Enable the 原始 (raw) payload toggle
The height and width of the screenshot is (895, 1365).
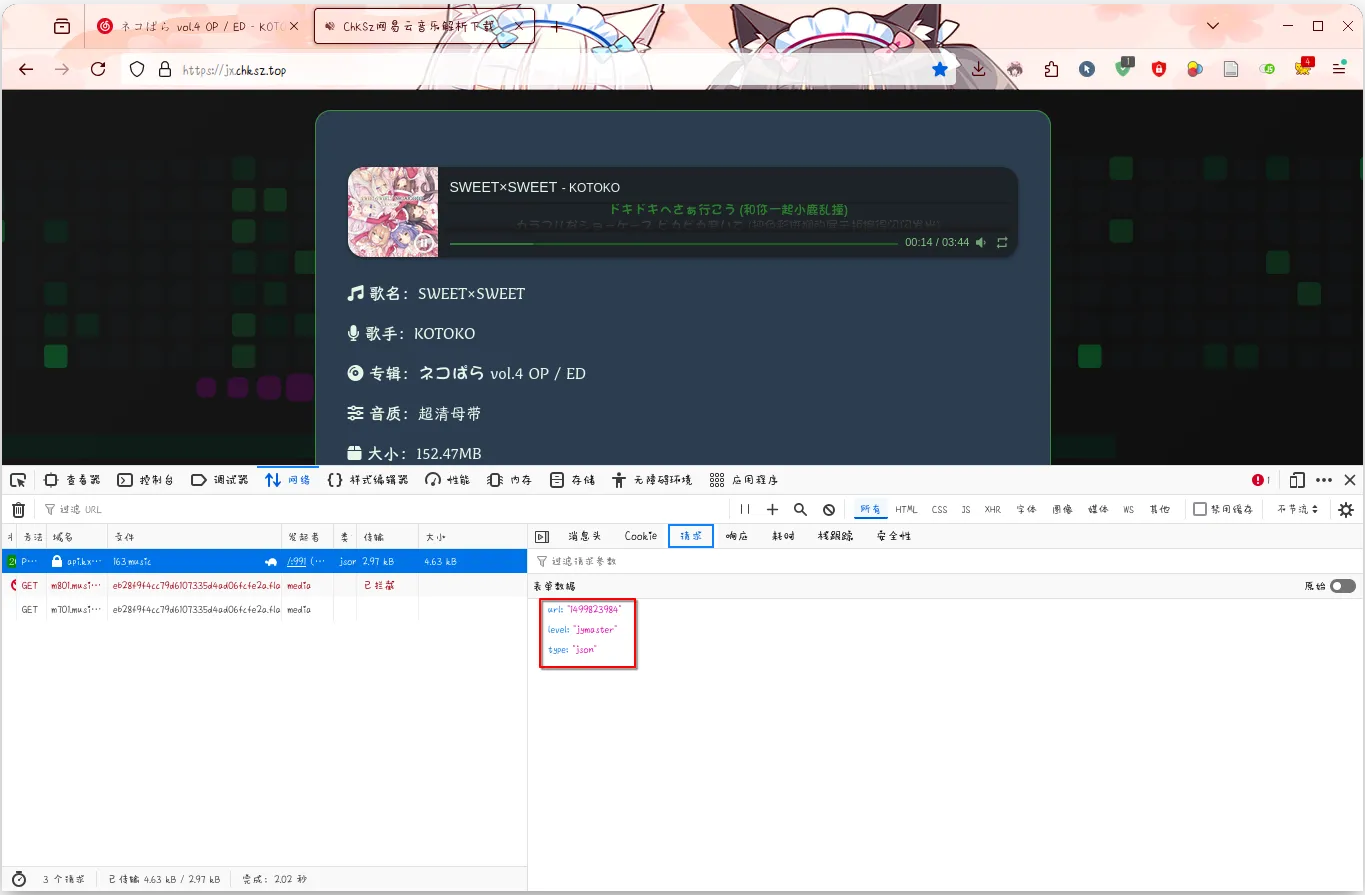pos(1343,585)
